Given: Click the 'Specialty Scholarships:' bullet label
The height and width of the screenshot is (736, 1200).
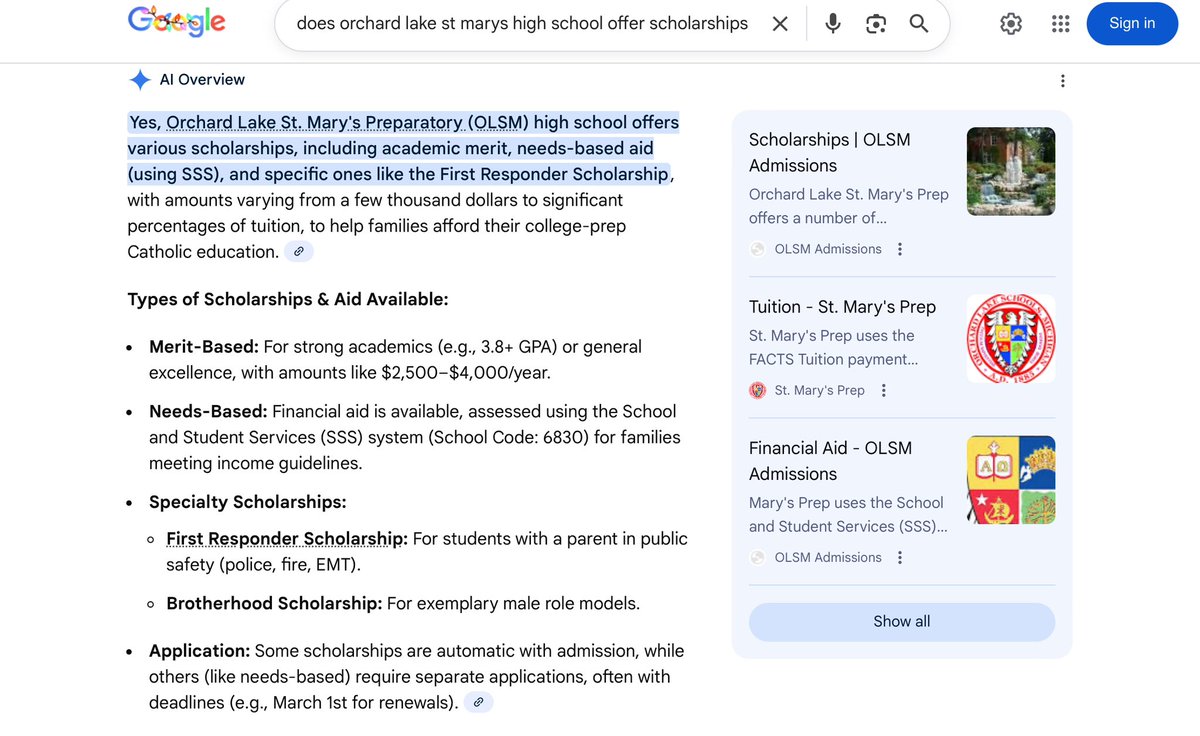Looking at the screenshot, I should tap(248, 502).
